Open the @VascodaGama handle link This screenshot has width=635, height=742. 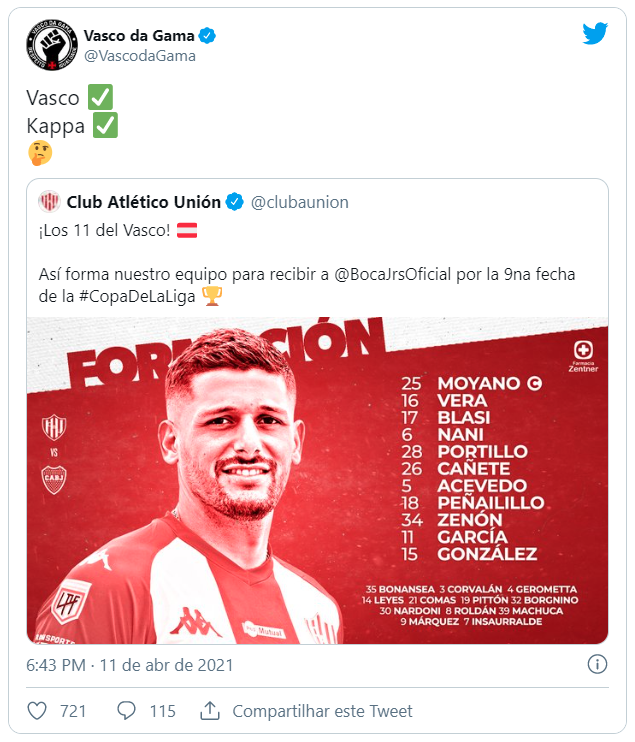coord(139,56)
